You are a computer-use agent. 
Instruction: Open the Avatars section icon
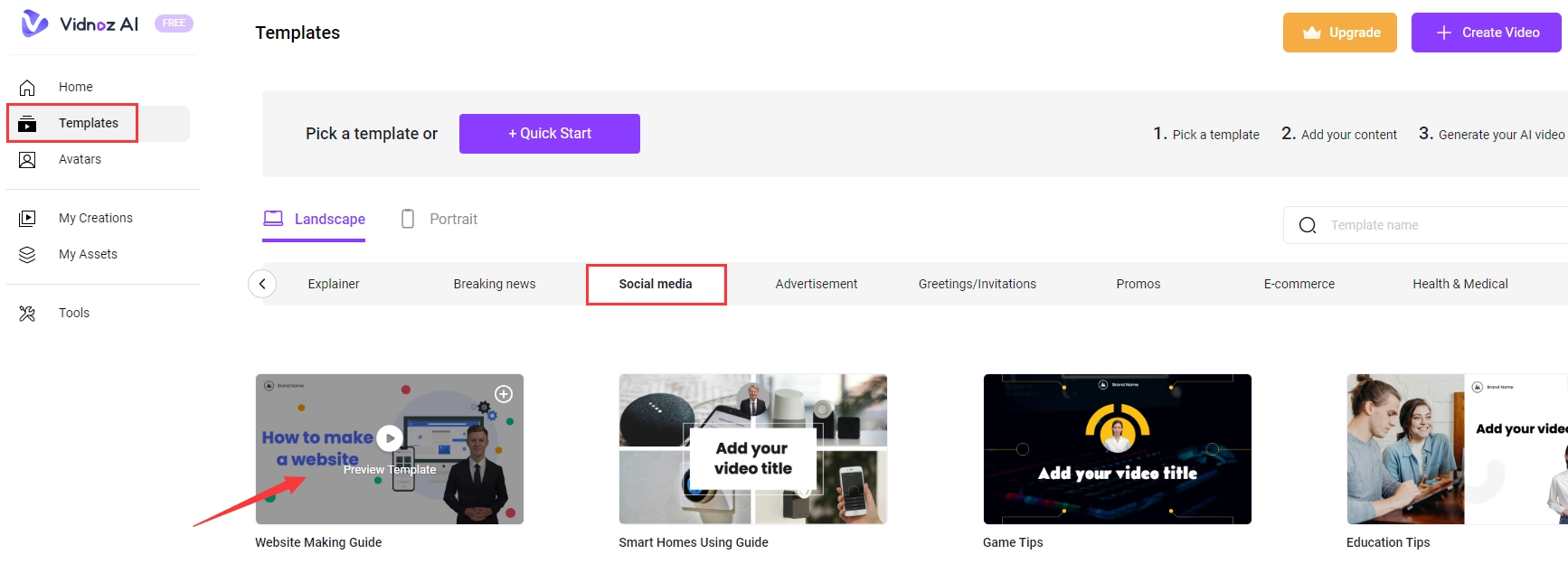(x=27, y=160)
